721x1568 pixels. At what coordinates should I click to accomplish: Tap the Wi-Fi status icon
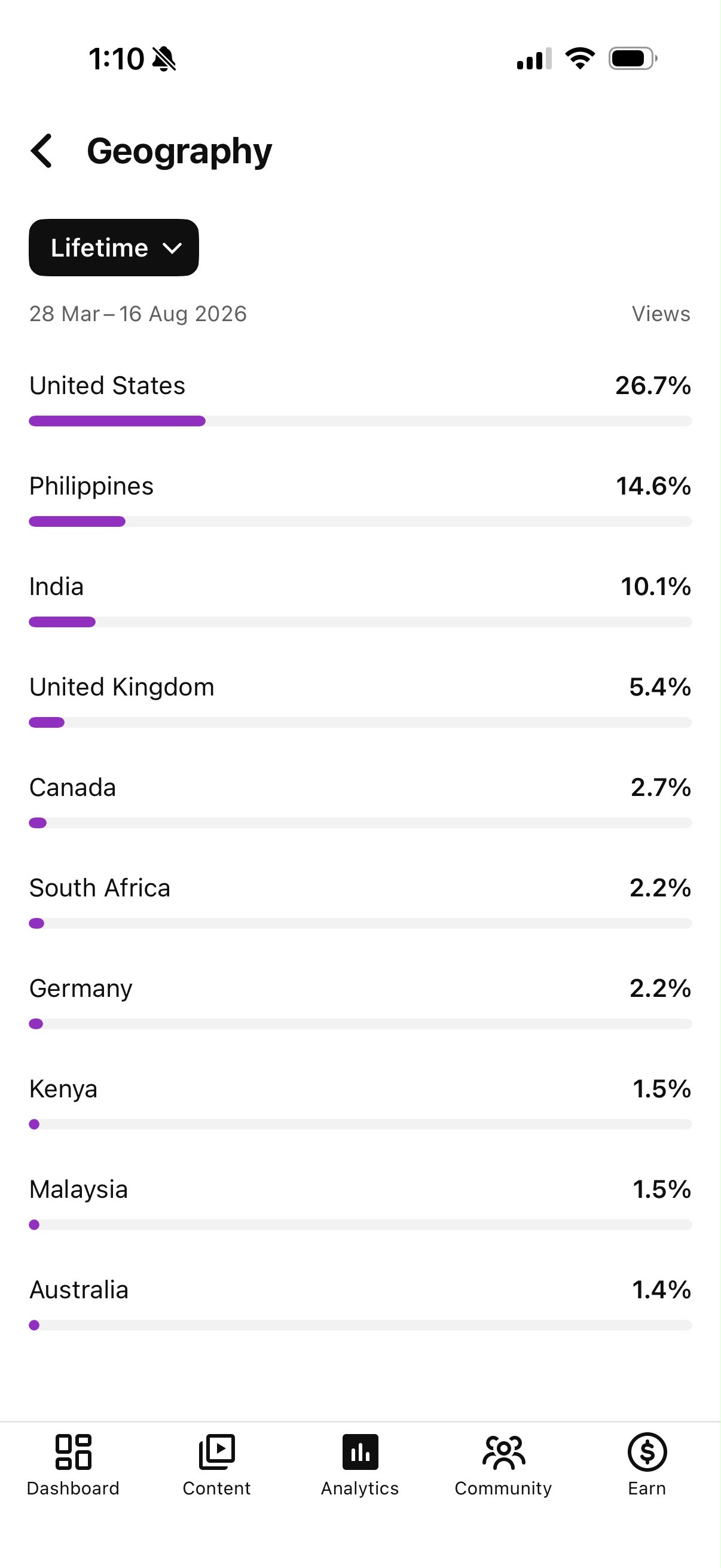point(580,59)
